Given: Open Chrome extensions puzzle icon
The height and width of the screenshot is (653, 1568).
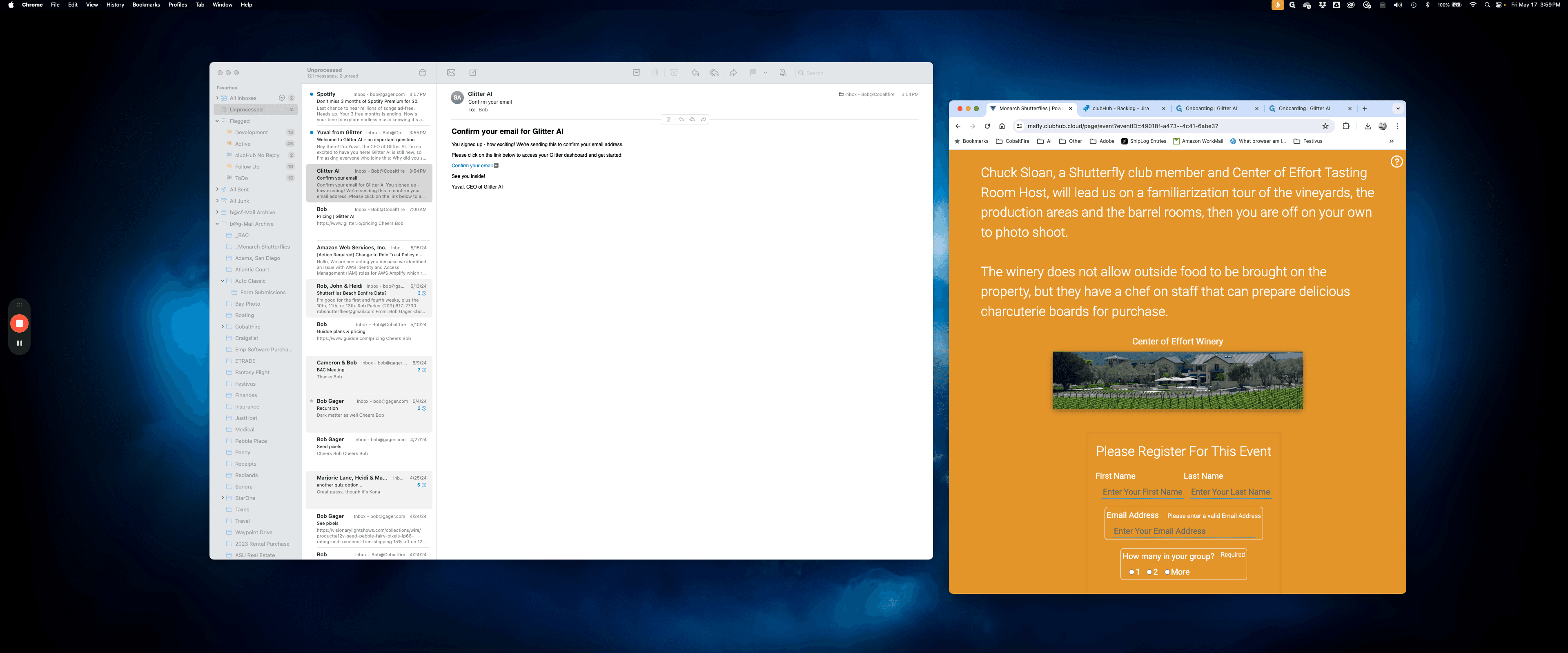Looking at the screenshot, I should tap(1346, 126).
